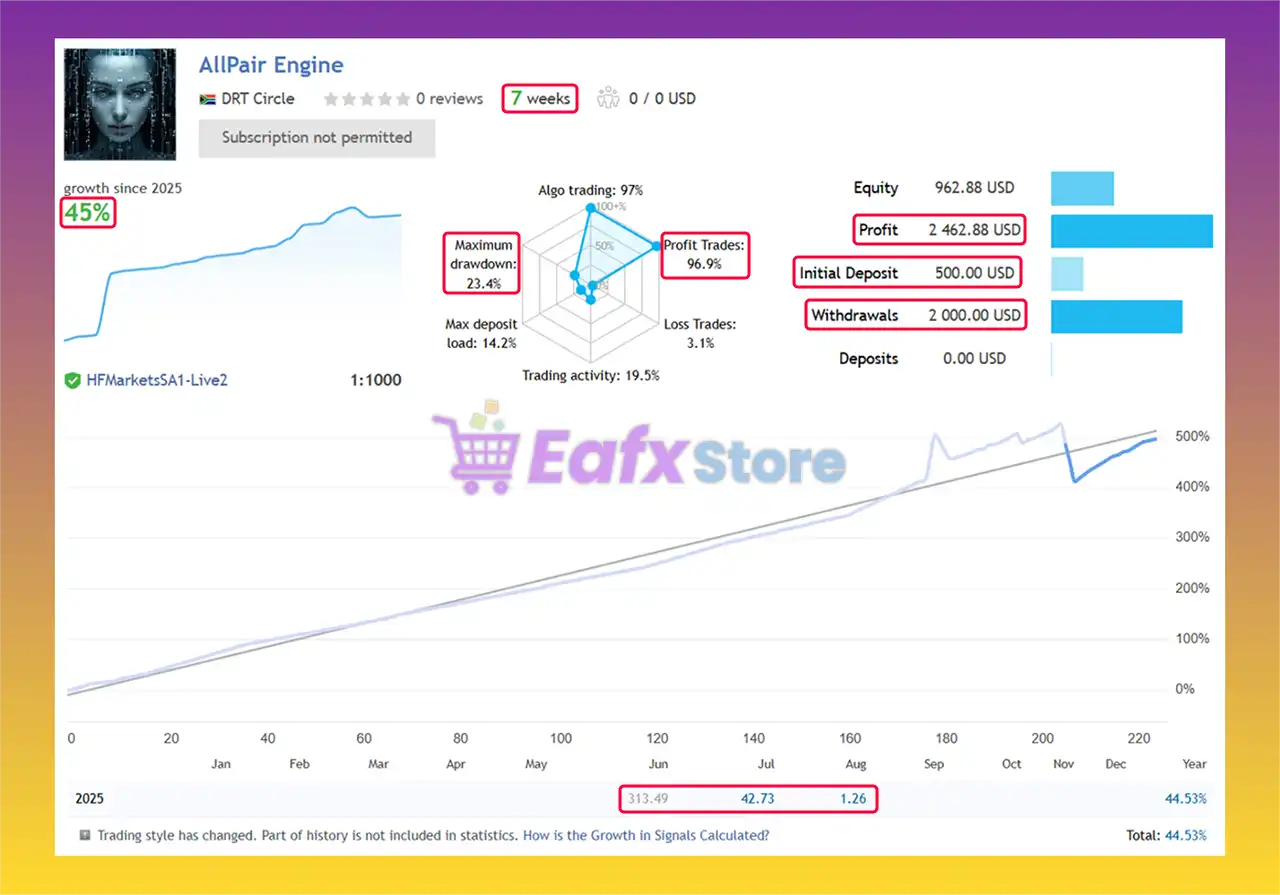The height and width of the screenshot is (895, 1280).
Task: Click the South Africa flag icon
Action: pyautogui.click(x=208, y=99)
